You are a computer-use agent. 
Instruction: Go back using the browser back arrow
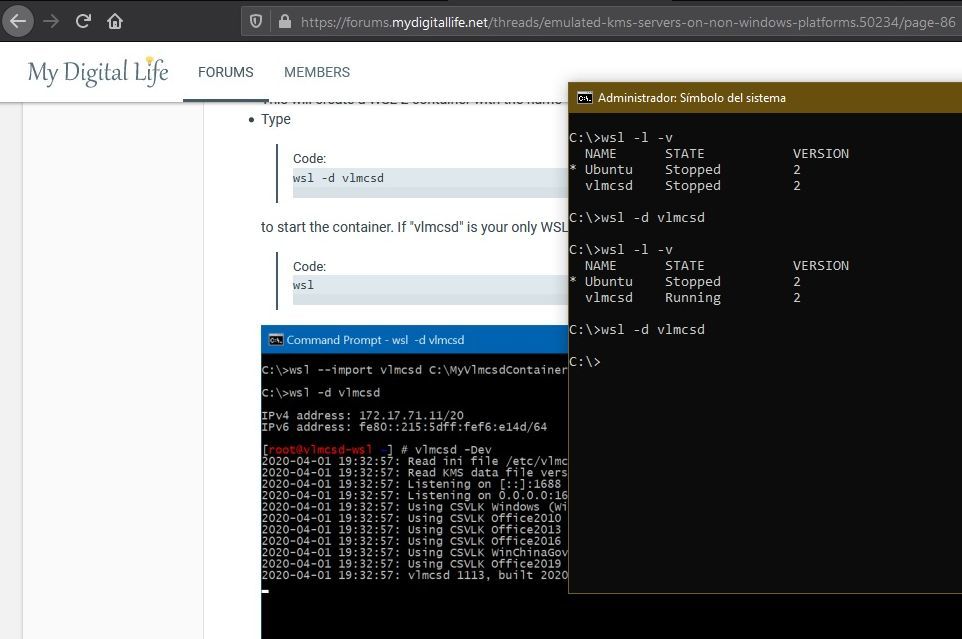coord(18,21)
